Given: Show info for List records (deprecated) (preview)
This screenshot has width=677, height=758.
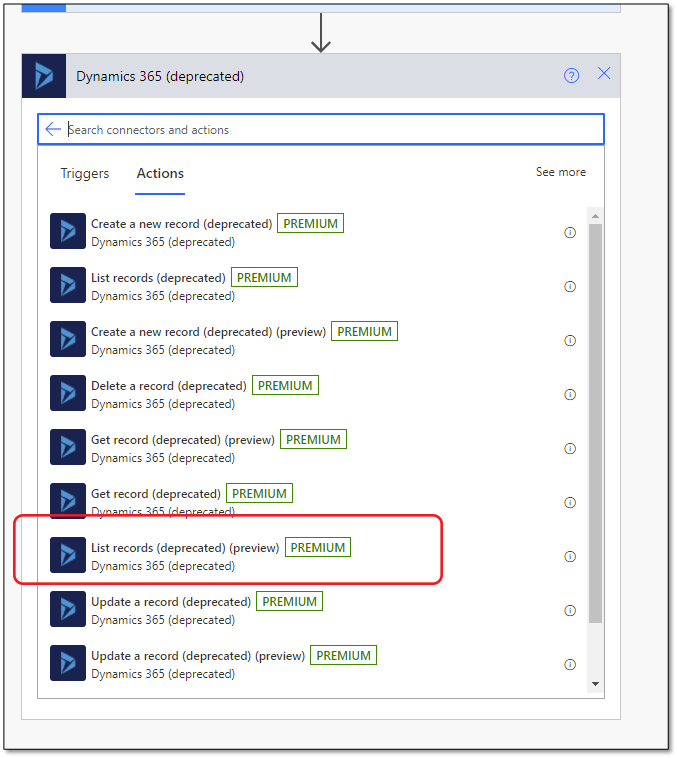Looking at the screenshot, I should 570,556.
